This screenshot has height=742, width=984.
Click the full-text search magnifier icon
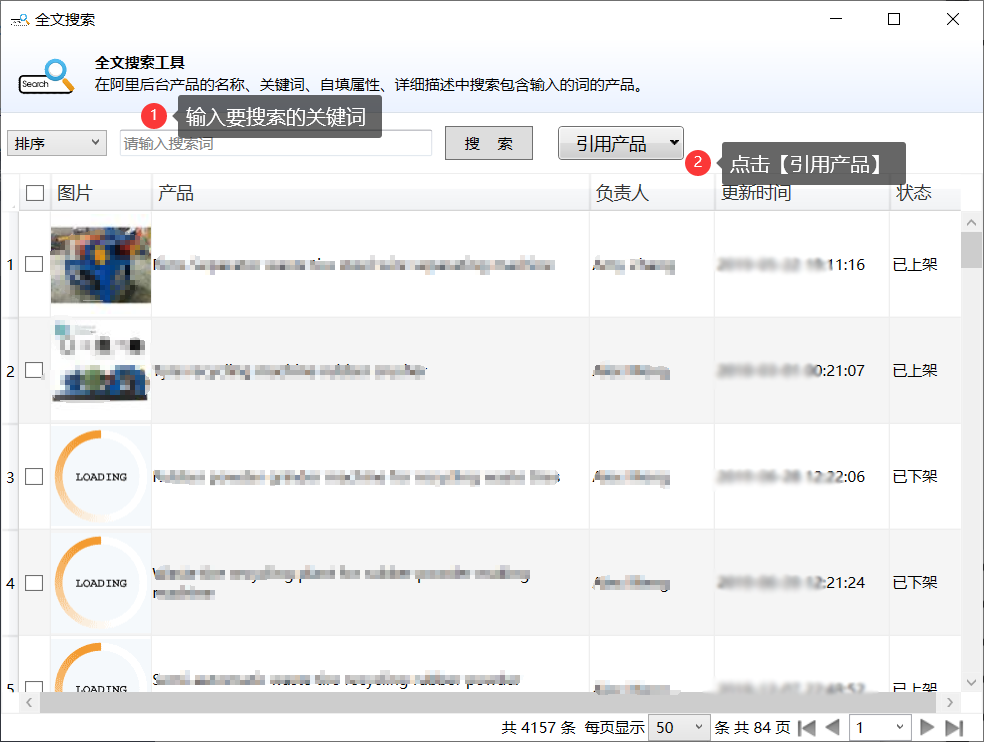coord(47,77)
